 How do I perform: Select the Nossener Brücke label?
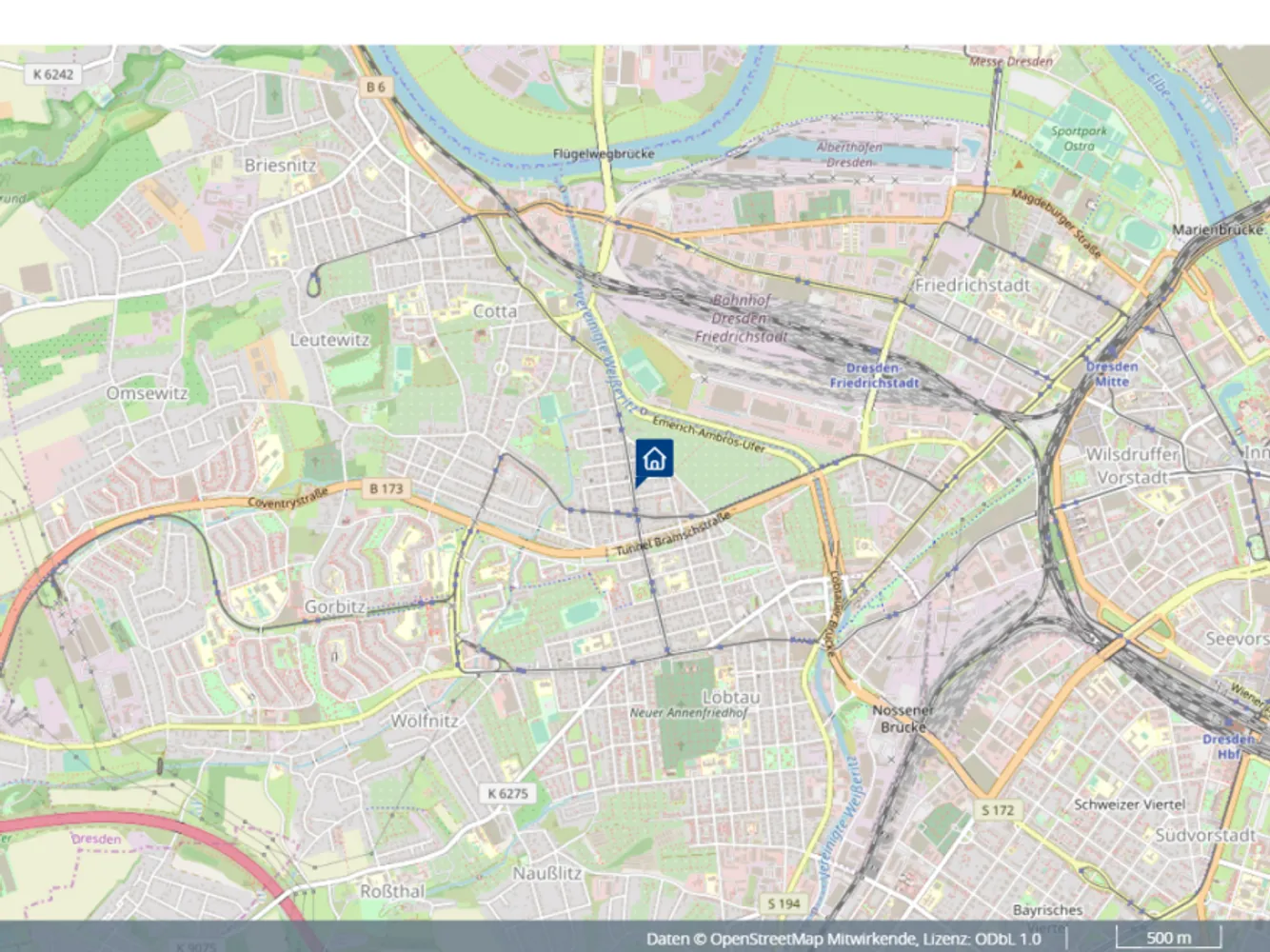pyautogui.click(x=903, y=719)
